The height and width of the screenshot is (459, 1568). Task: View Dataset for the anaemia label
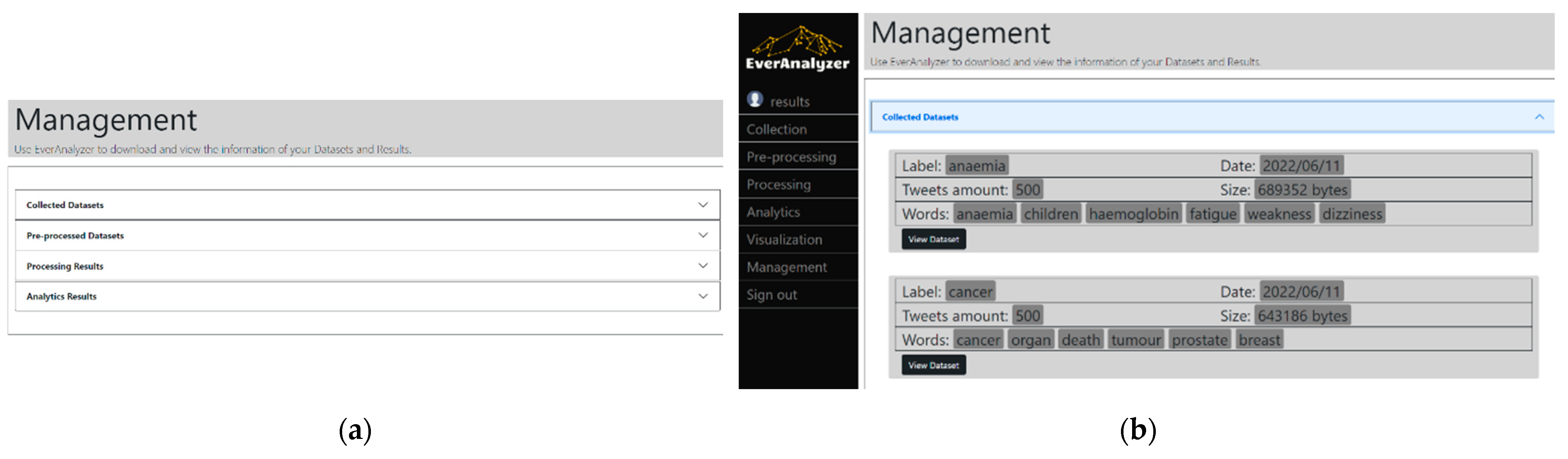coord(933,239)
